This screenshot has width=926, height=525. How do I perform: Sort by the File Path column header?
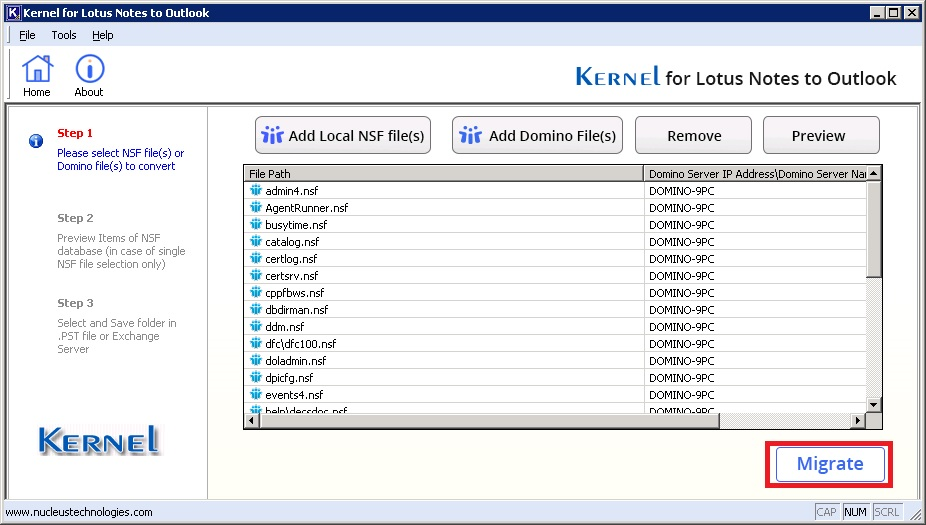click(x=444, y=174)
